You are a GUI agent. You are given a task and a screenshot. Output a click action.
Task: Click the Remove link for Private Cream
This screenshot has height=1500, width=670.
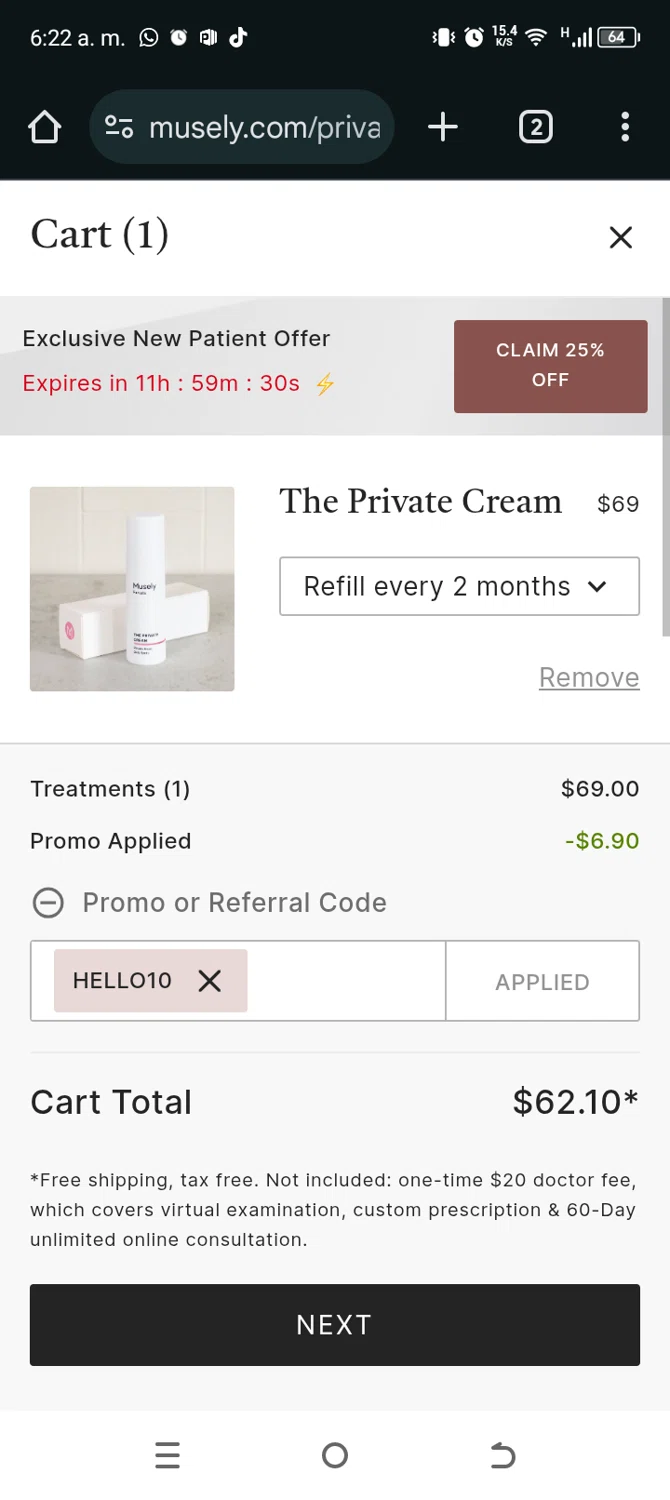(x=589, y=677)
